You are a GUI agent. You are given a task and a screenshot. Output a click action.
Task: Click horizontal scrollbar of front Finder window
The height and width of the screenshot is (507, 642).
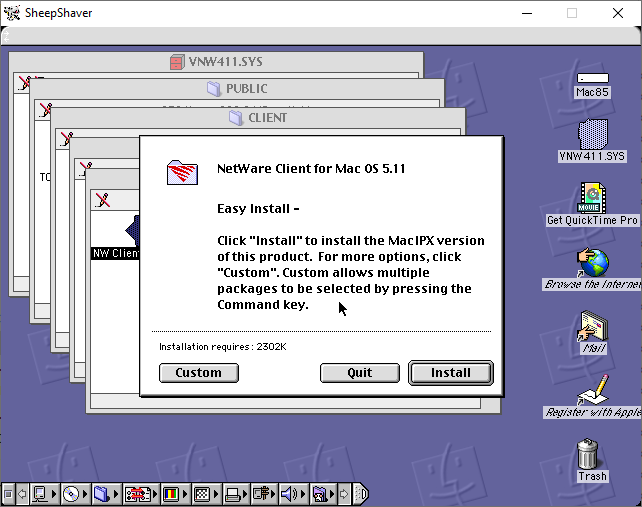click(285, 402)
